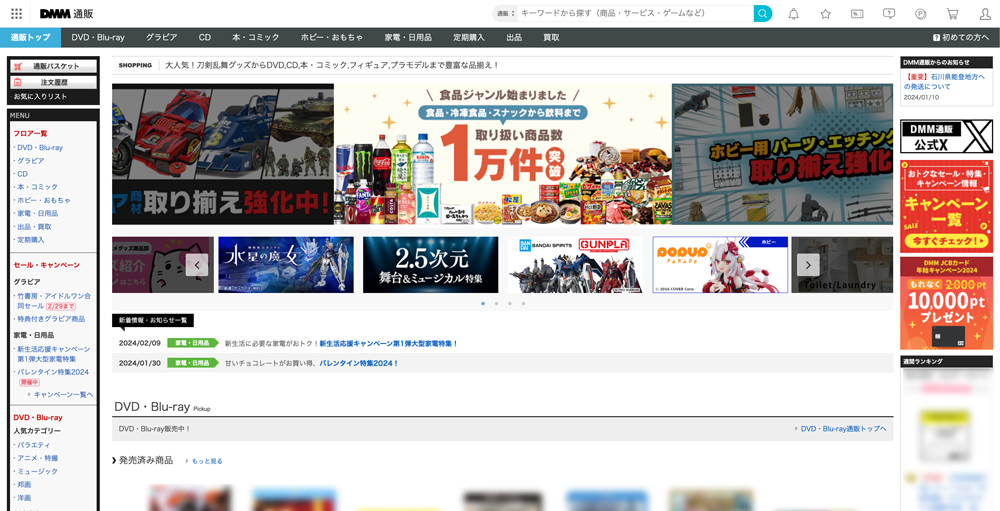Viewport: 1000px width, 511px height.
Task: Open 石川県能登地方への発送について notice
Action: coord(946,81)
